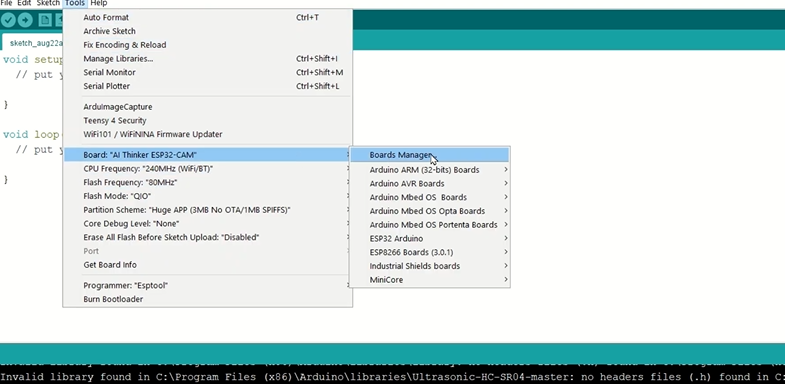Viewport: 785px width, 384px height.
Task: Select ArduImageCapture tool
Action: 208,107
